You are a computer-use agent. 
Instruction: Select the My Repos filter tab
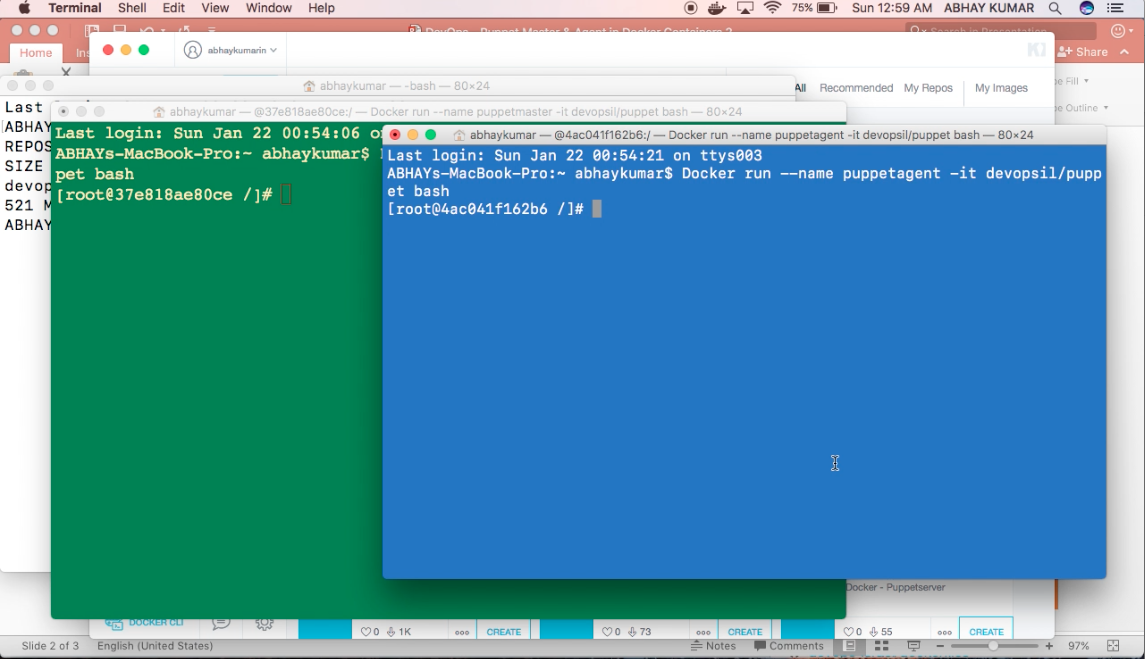tap(928, 88)
